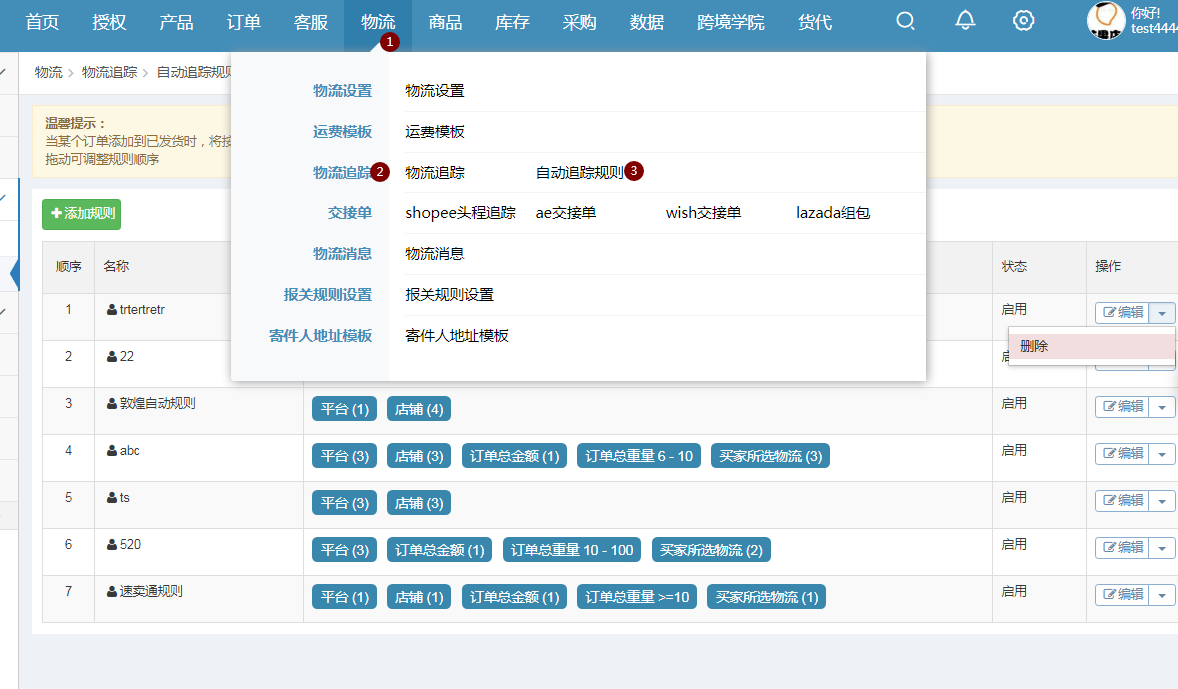
Task: Click 编辑 button for rule ts
Action: pyautogui.click(x=1122, y=501)
